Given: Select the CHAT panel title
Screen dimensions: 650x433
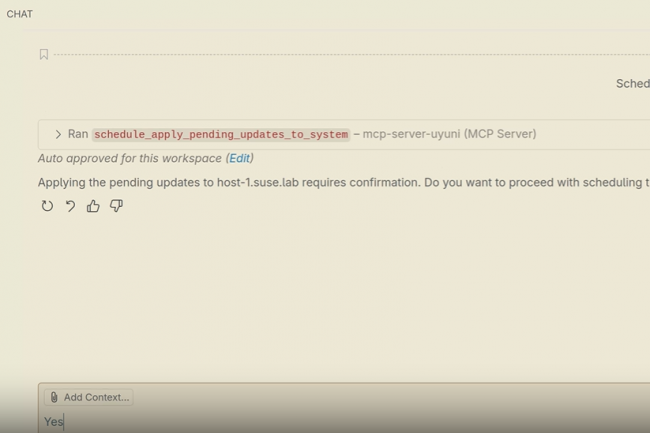Looking at the screenshot, I should [20, 14].
